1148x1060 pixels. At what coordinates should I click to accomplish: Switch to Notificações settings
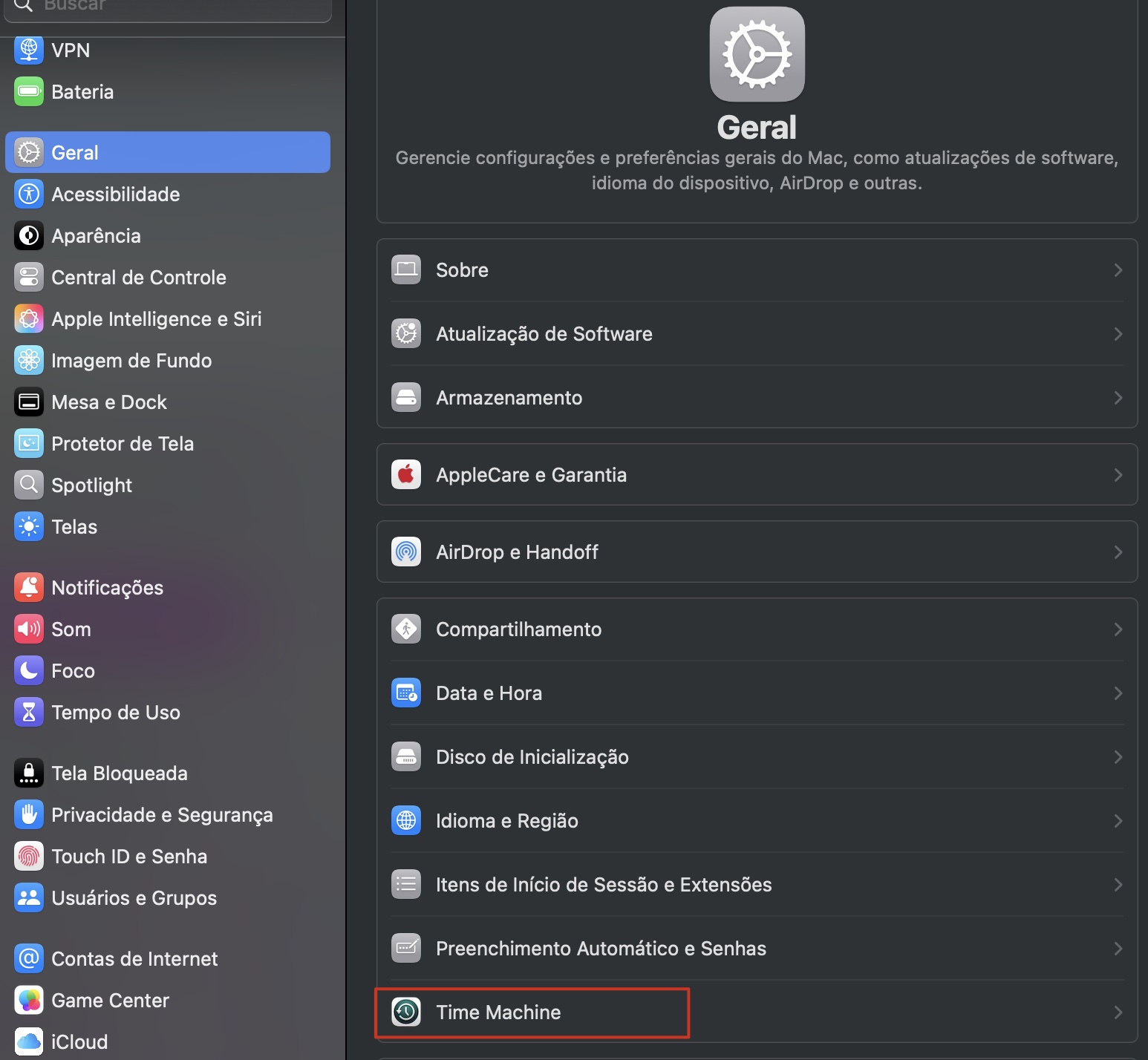(28, 586)
